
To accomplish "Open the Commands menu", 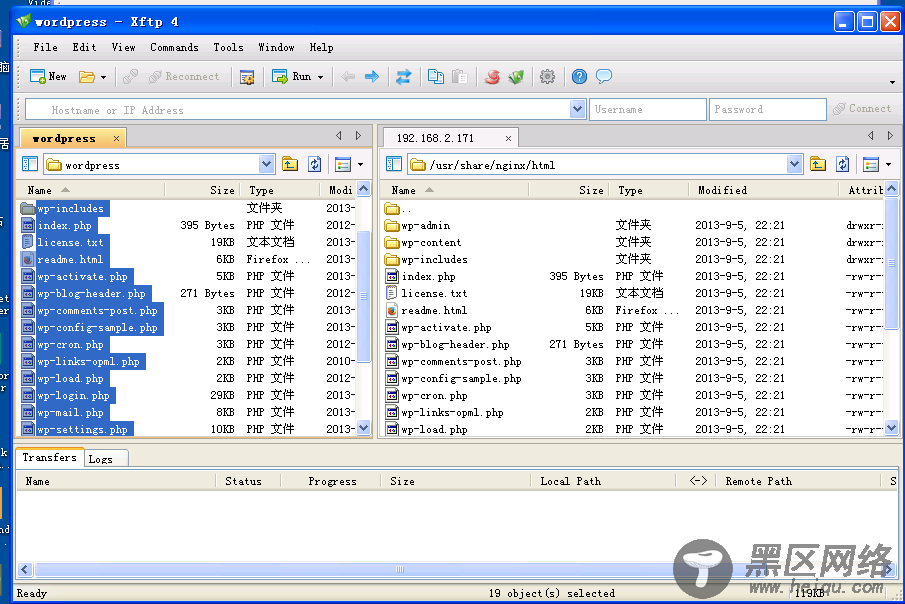I will [174, 47].
